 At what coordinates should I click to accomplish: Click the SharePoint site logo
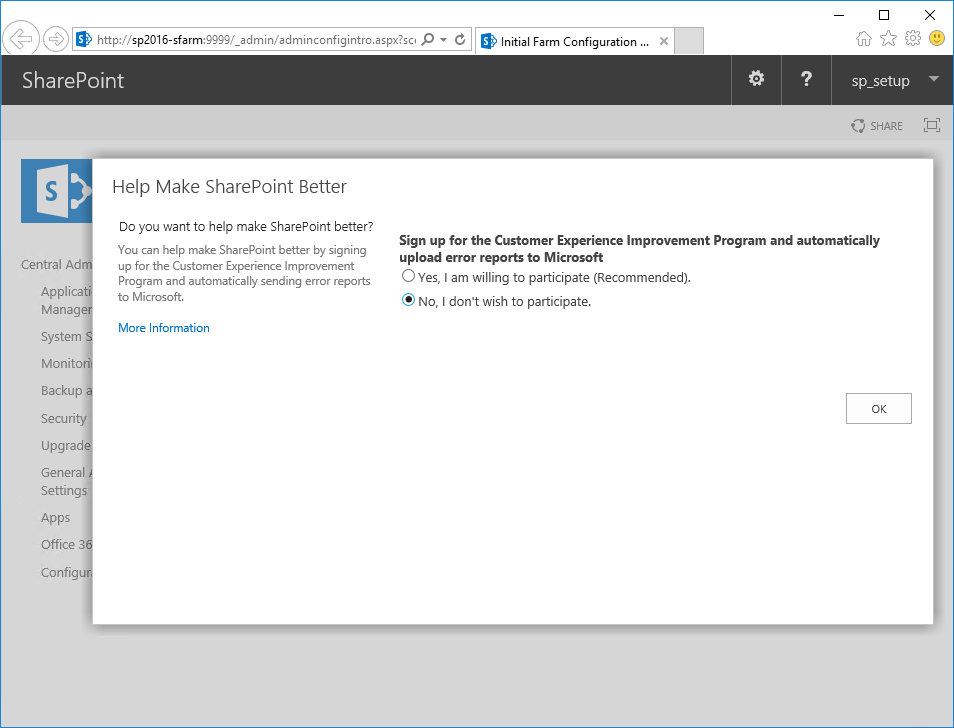point(57,191)
